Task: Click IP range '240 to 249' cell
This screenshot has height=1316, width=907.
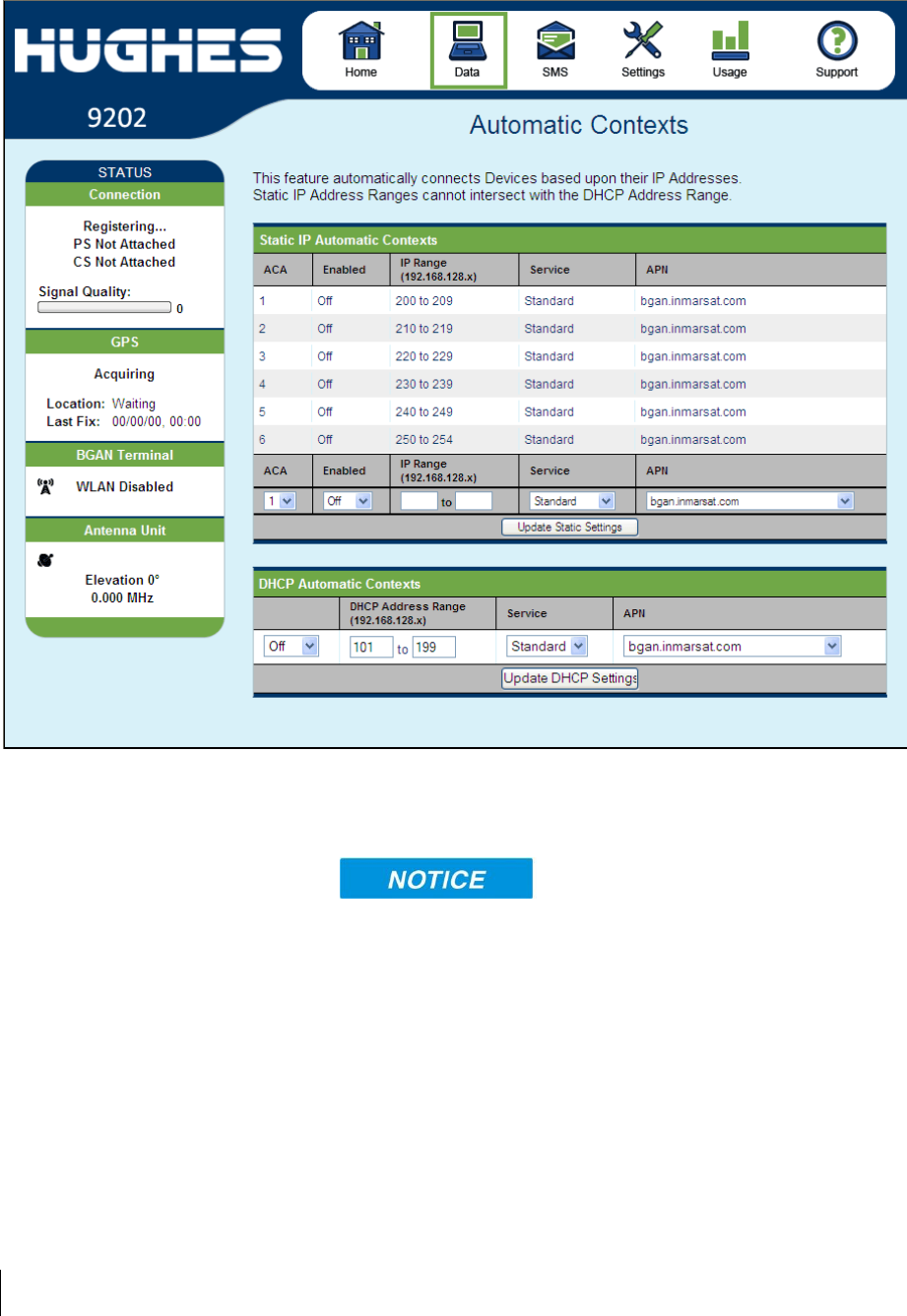Action: 423,411
